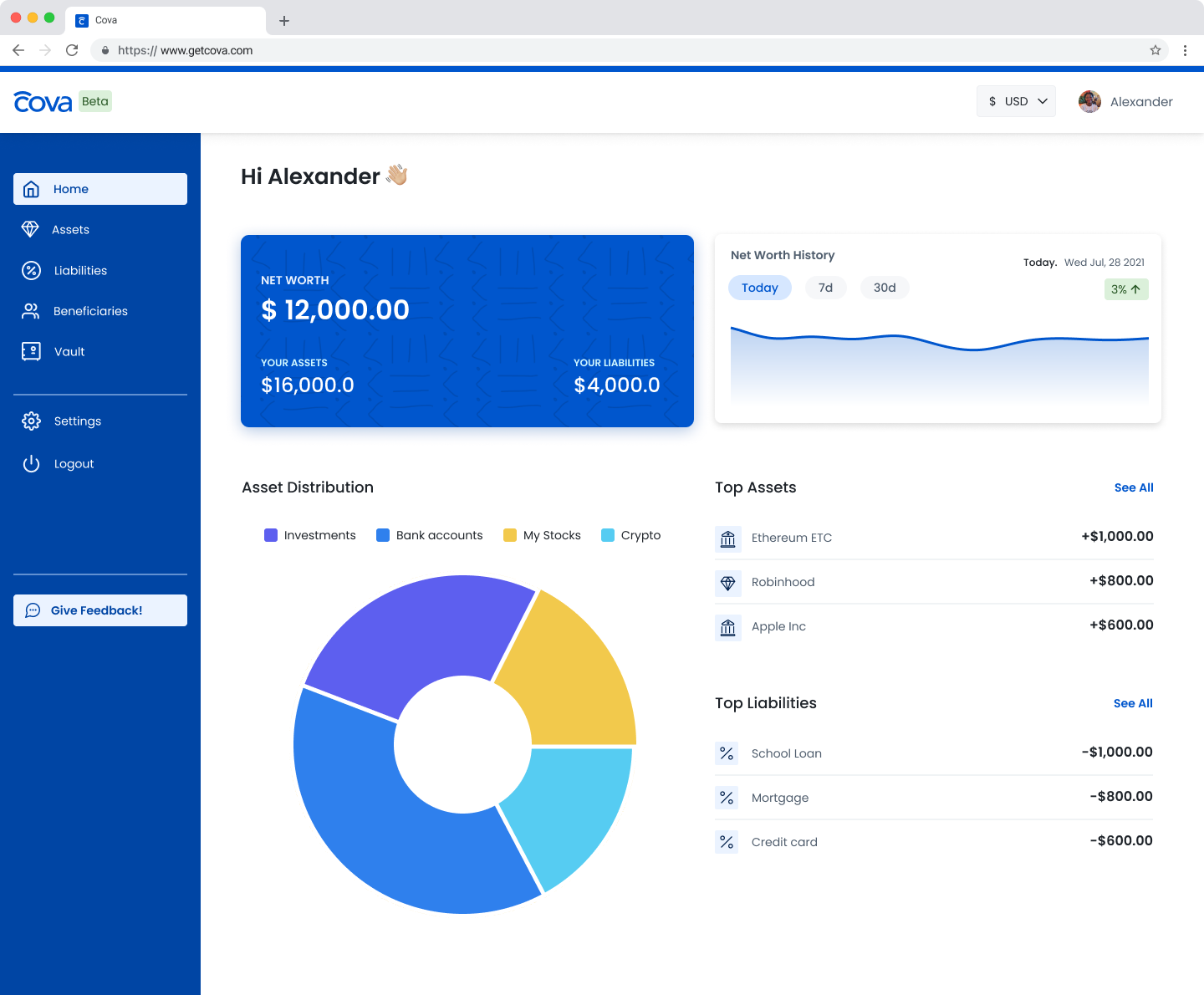Click the site lock icon in address bar
The width and height of the screenshot is (1204, 995).
[x=105, y=50]
